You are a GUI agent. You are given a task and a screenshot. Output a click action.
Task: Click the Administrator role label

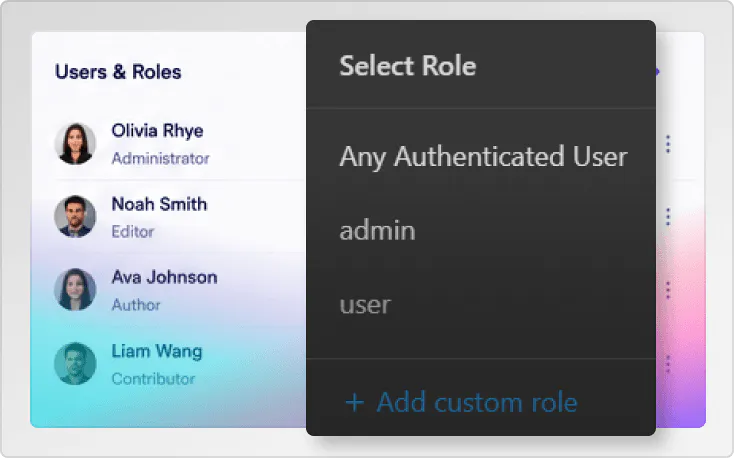161,159
